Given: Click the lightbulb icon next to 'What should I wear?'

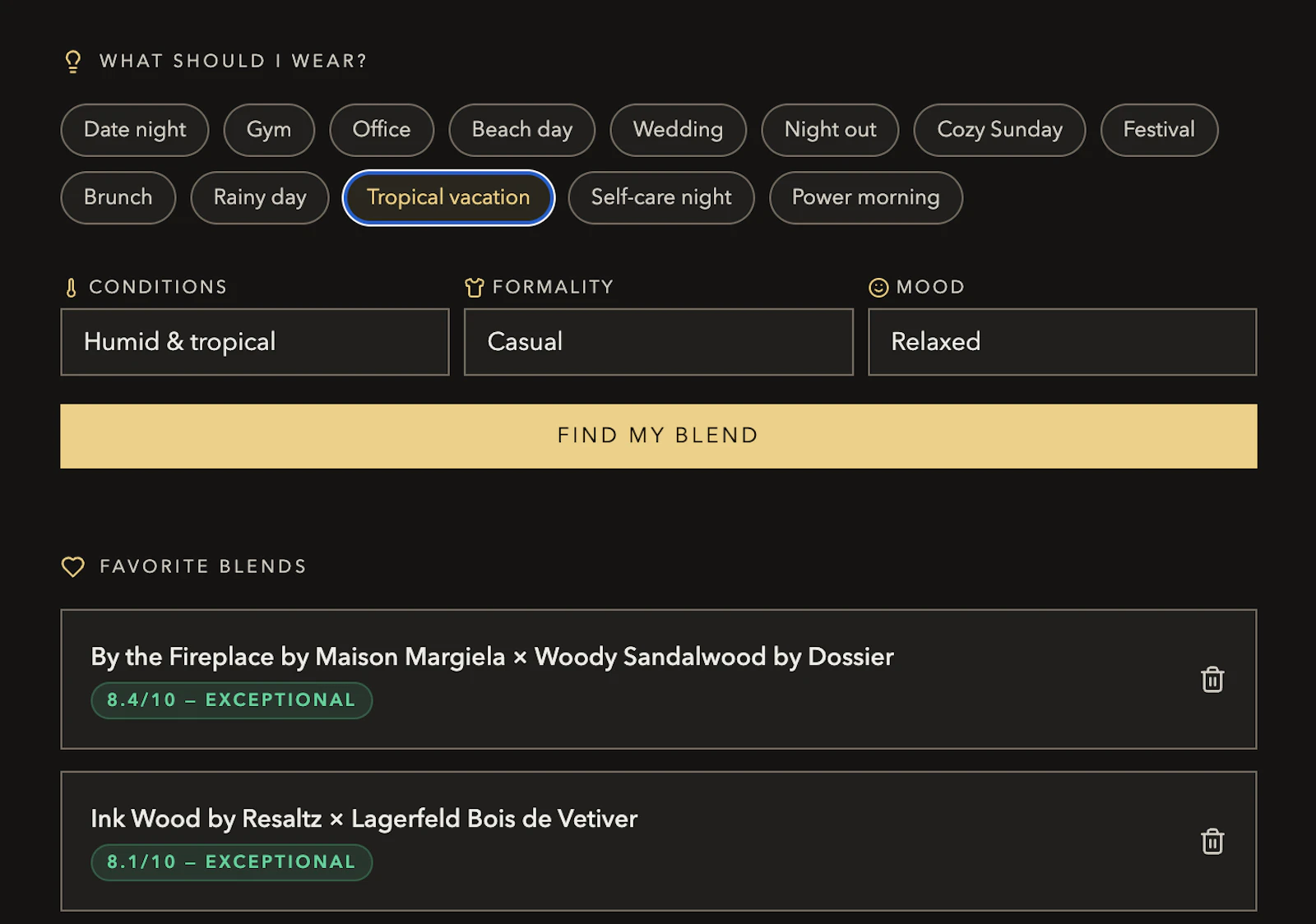Looking at the screenshot, I should tap(73, 60).
